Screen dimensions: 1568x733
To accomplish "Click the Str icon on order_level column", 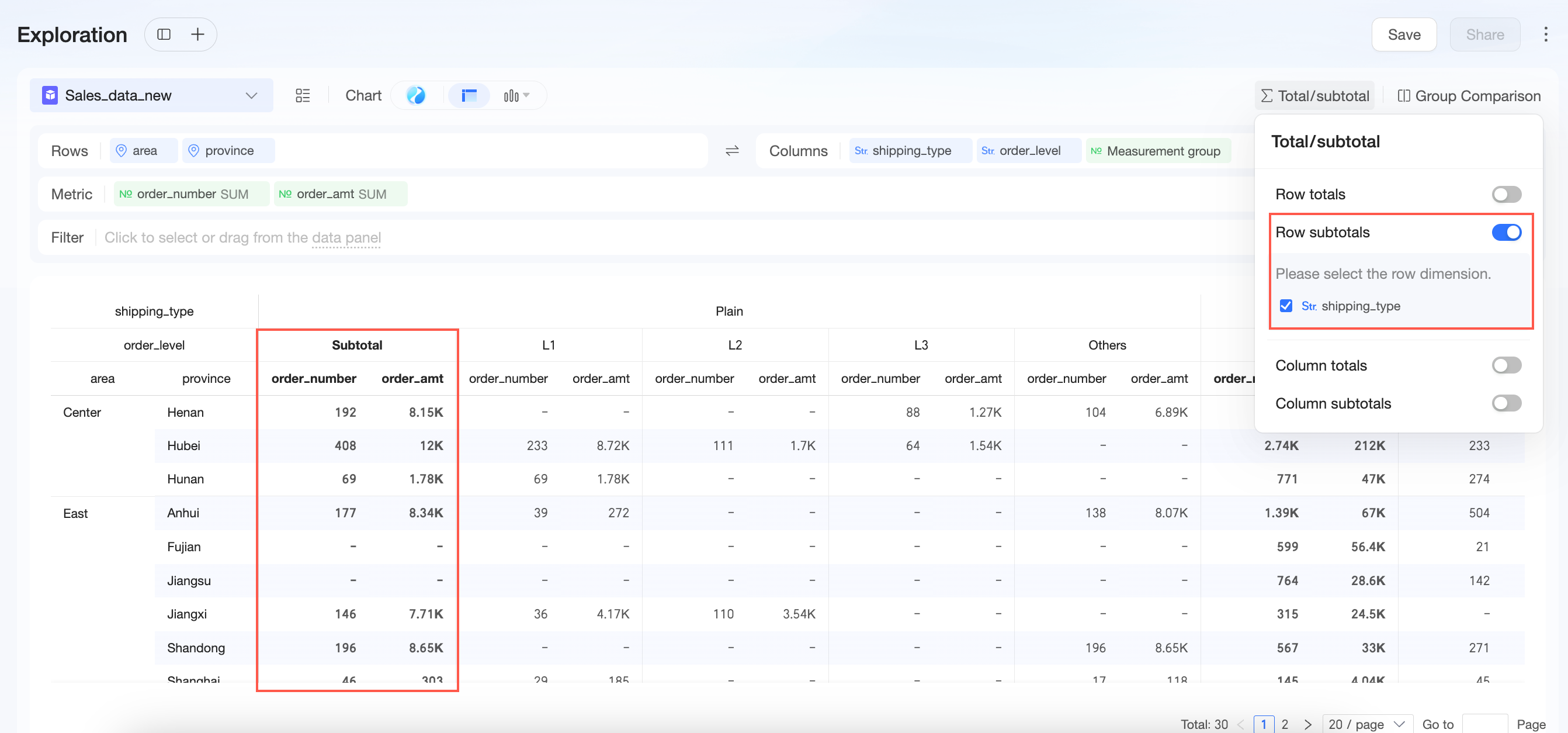I will (x=988, y=150).
